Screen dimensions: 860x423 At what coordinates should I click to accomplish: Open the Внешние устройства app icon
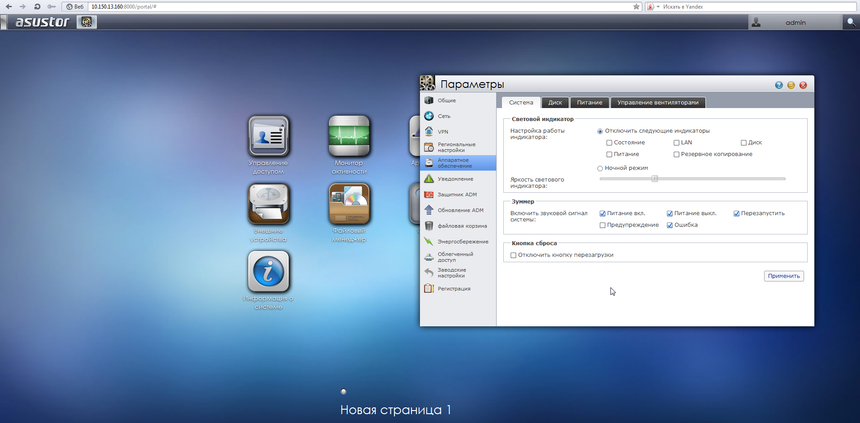pyautogui.click(x=268, y=205)
